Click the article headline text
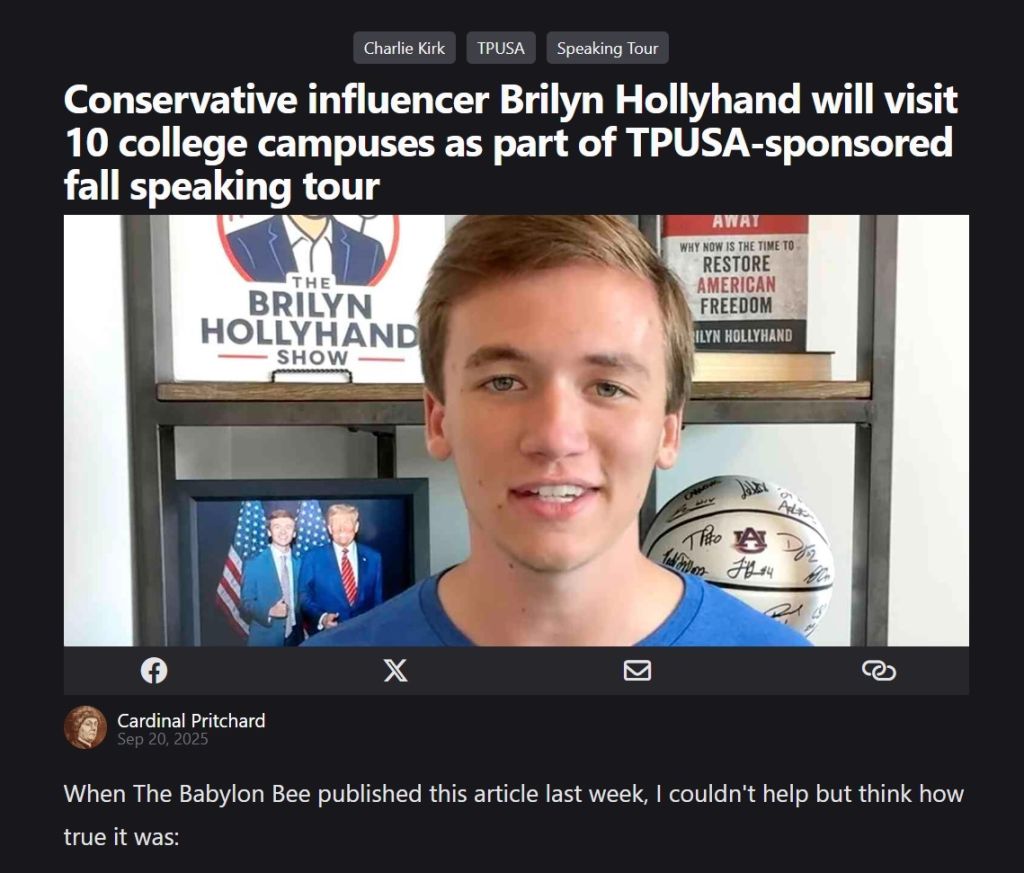This screenshot has width=1024, height=873. (510, 142)
